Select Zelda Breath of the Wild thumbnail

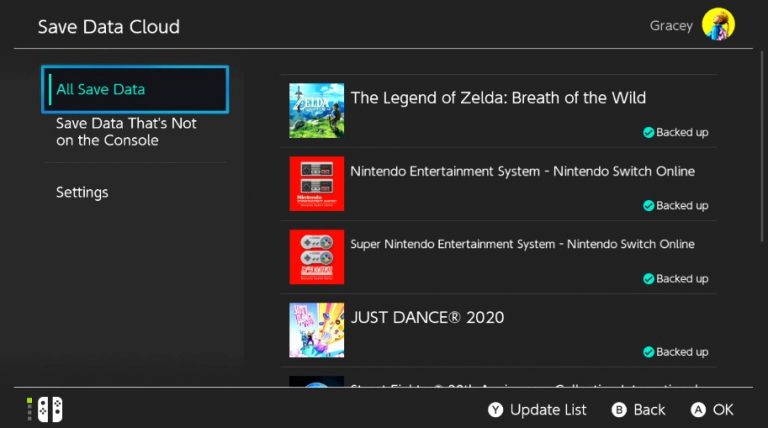pyautogui.click(x=316, y=110)
